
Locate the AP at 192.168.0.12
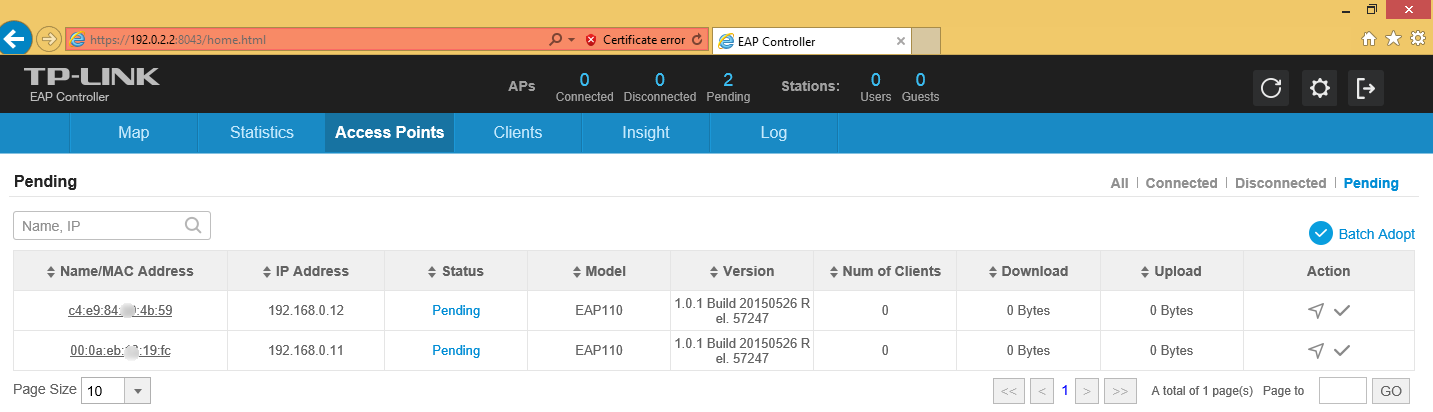pos(1316,311)
